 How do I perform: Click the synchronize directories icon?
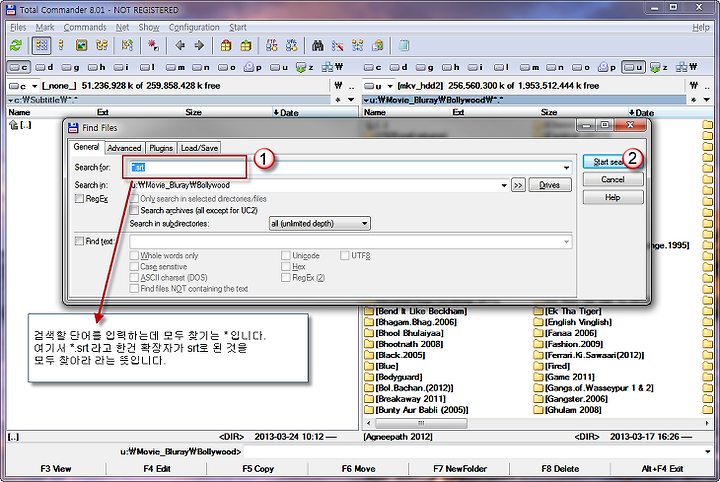[x=358, y=45]
